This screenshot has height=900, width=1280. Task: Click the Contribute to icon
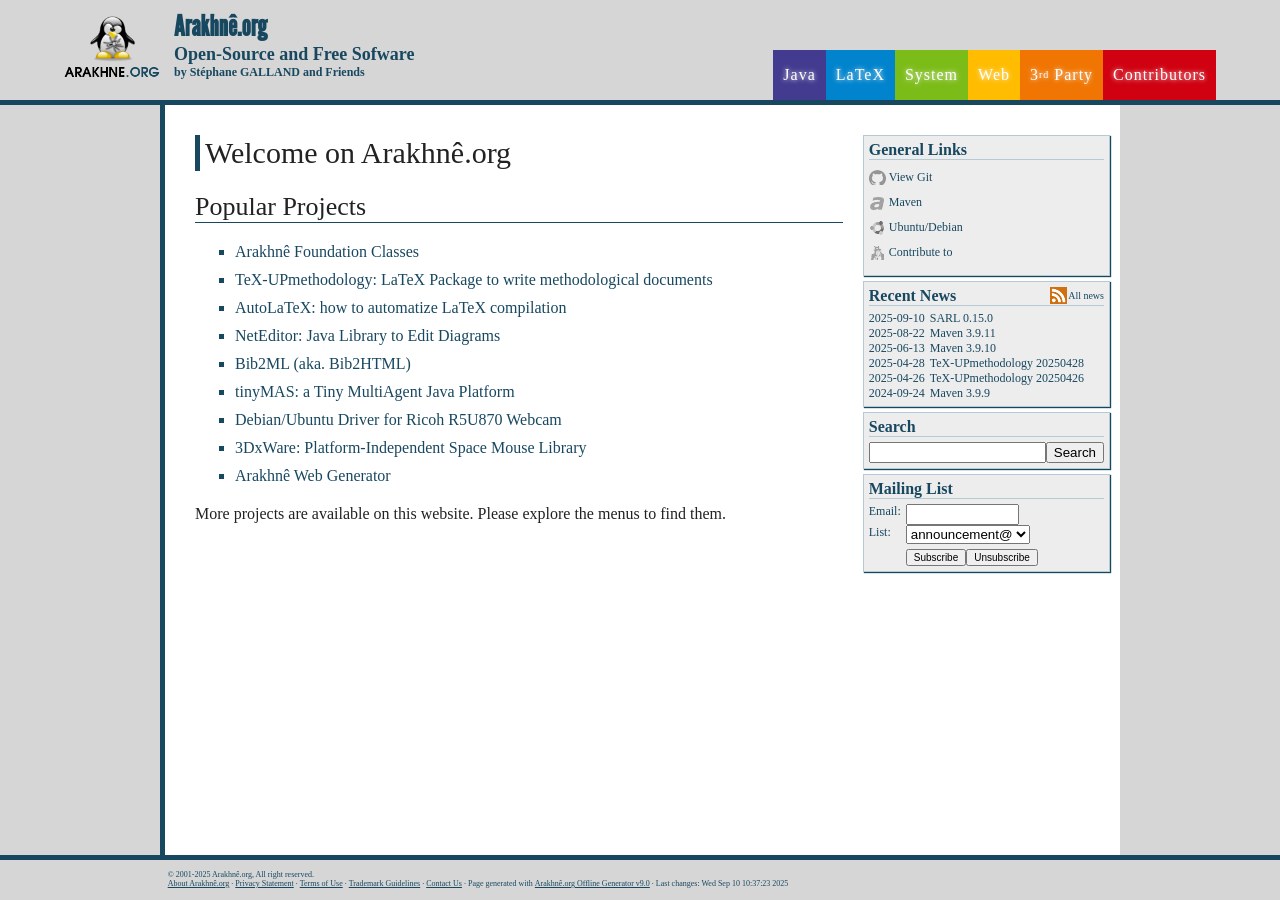pos(877,253)
